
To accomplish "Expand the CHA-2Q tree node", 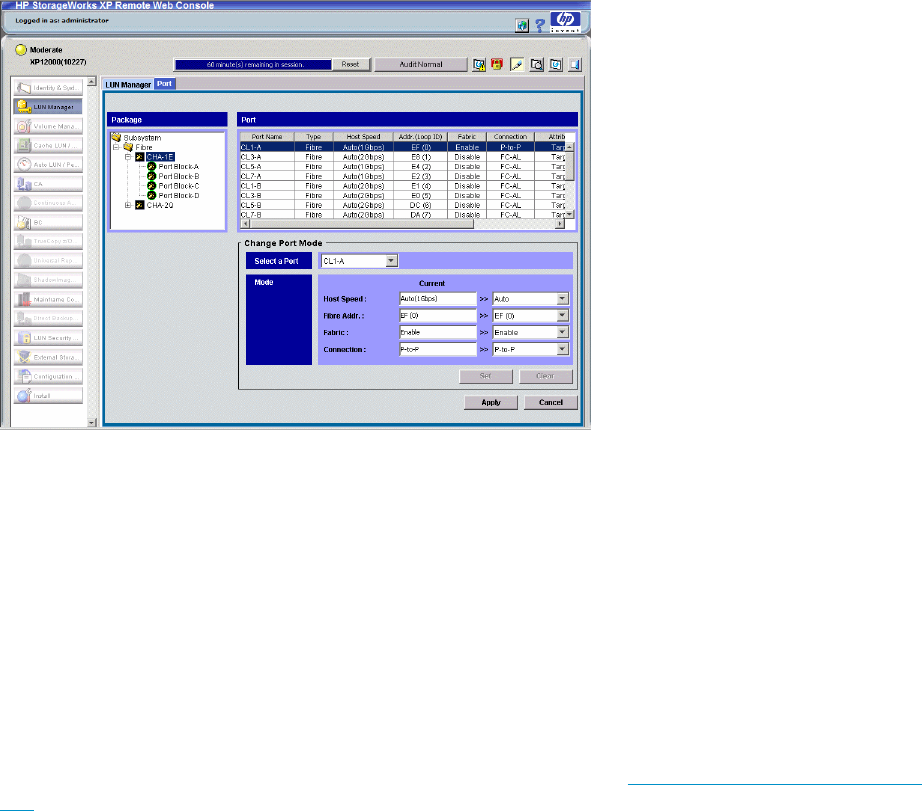I will pyautogui.click(x=128, y=205).
